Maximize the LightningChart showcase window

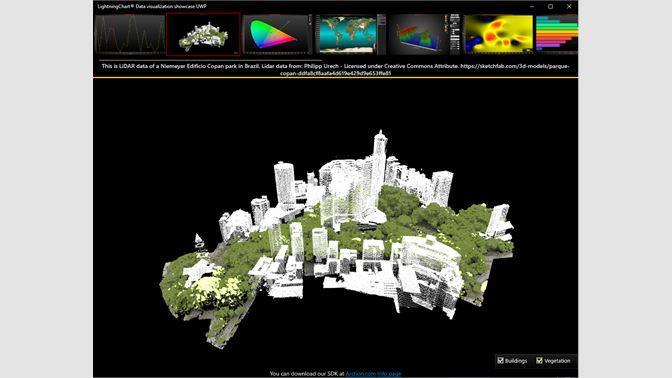tap(550, 6)
